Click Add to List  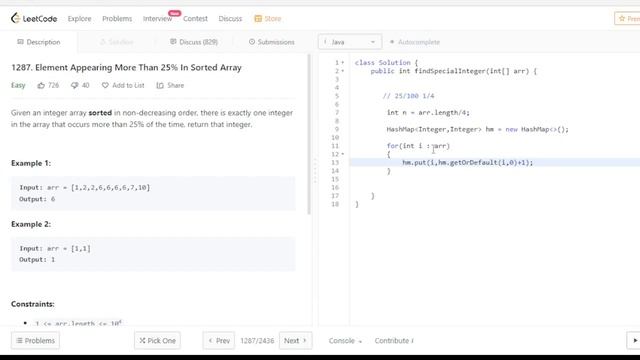pos(128,85)
